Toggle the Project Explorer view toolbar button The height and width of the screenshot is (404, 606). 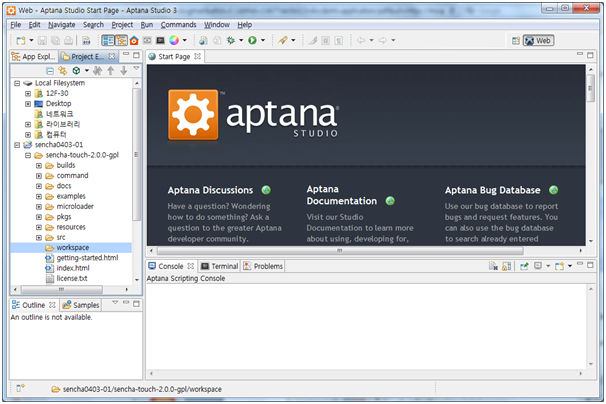click(121, 40)
